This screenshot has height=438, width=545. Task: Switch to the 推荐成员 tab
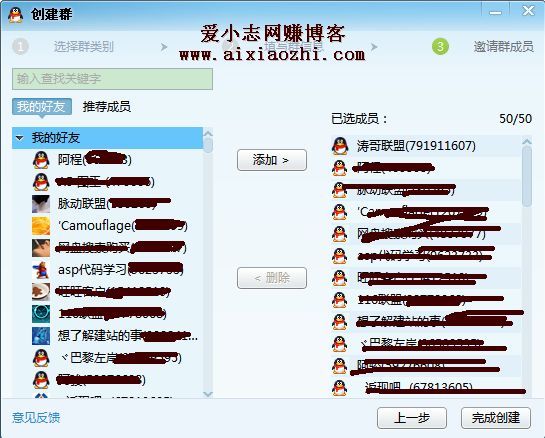107,107
